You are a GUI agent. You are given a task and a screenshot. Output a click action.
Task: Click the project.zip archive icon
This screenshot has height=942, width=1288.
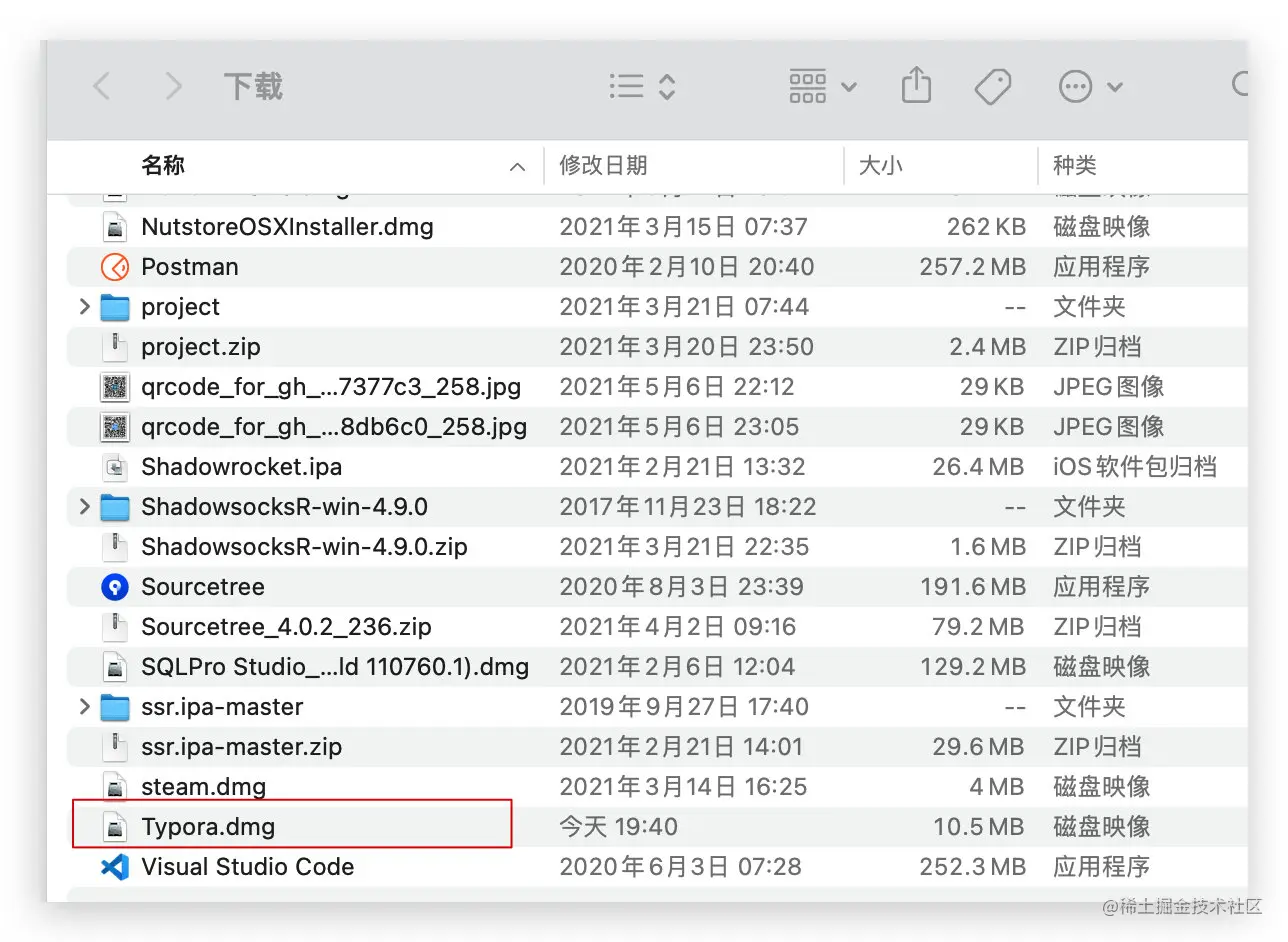116,347
